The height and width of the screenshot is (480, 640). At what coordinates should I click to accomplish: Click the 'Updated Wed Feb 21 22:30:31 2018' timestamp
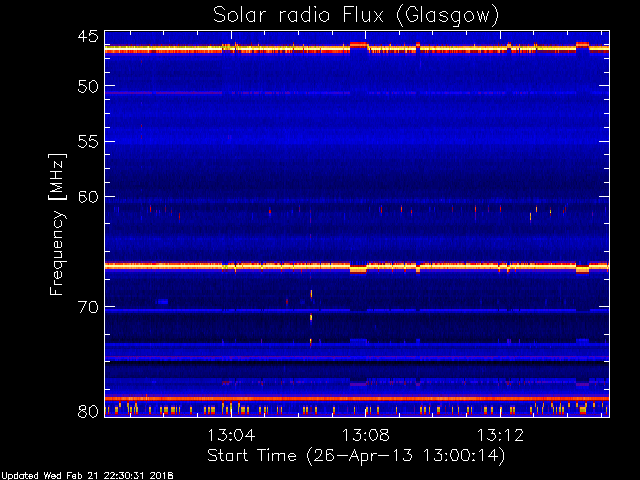(x=87, y=476)
